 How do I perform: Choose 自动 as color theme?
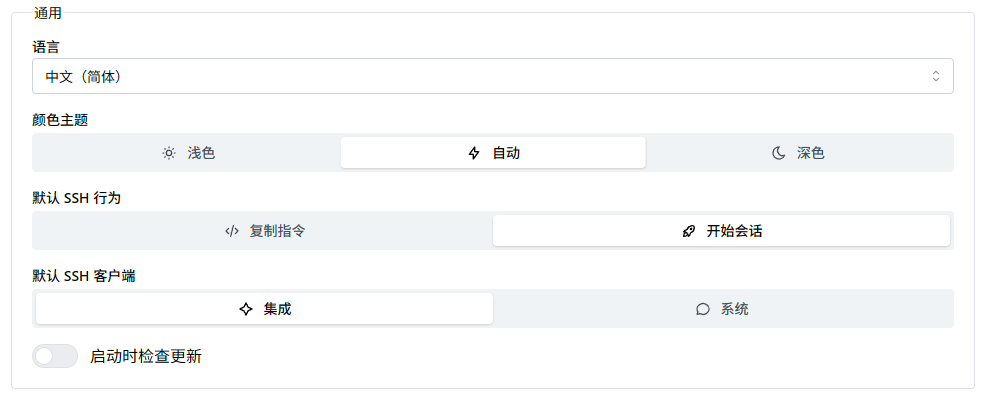(506, 153)
